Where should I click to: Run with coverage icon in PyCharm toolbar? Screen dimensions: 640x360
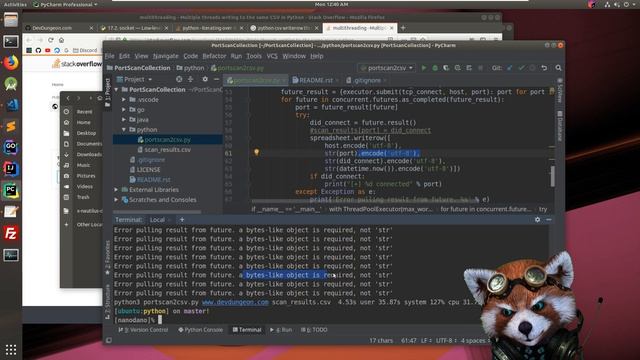pos(446,68)
